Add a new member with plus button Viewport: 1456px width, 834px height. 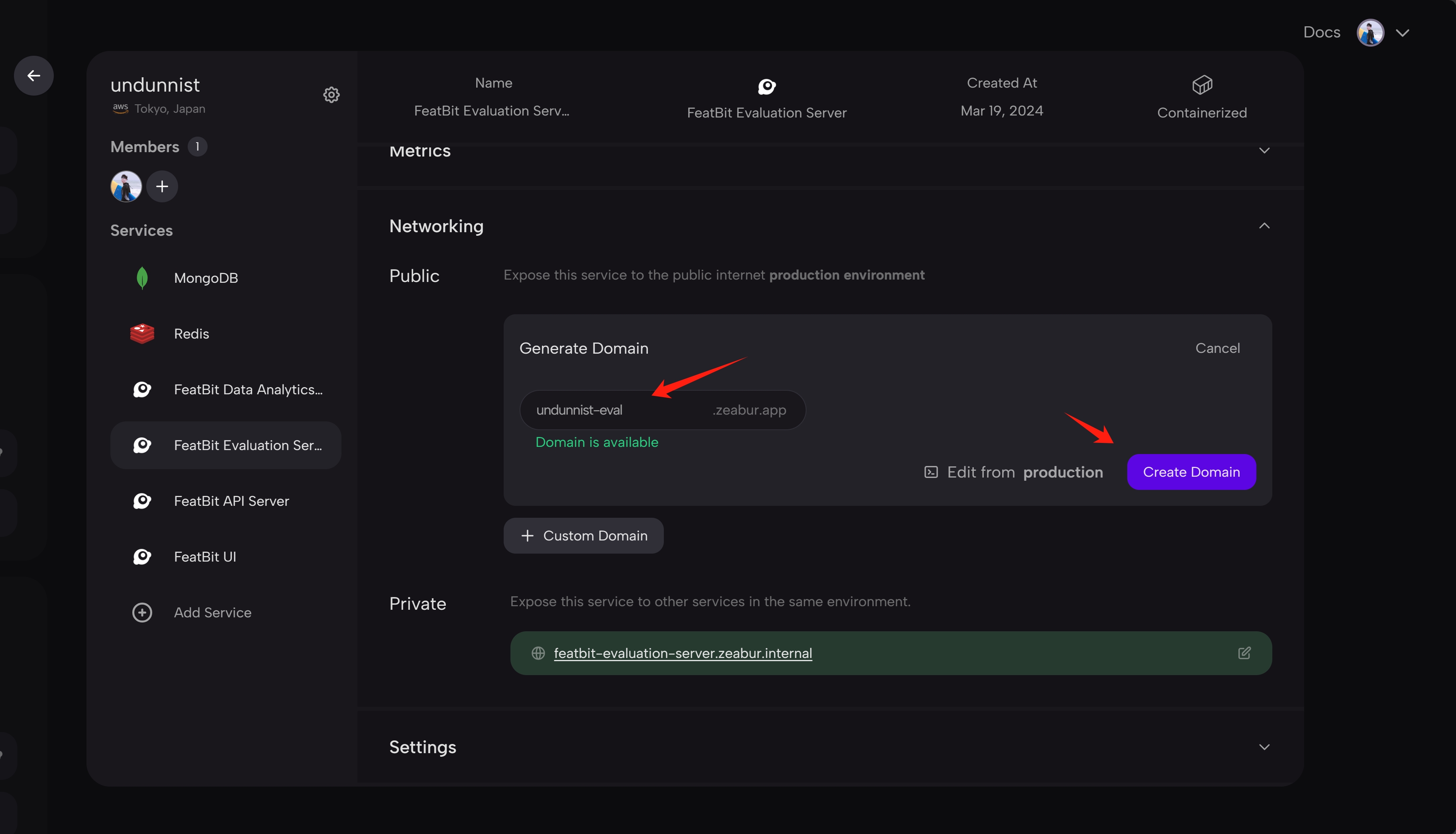(162, 186)
